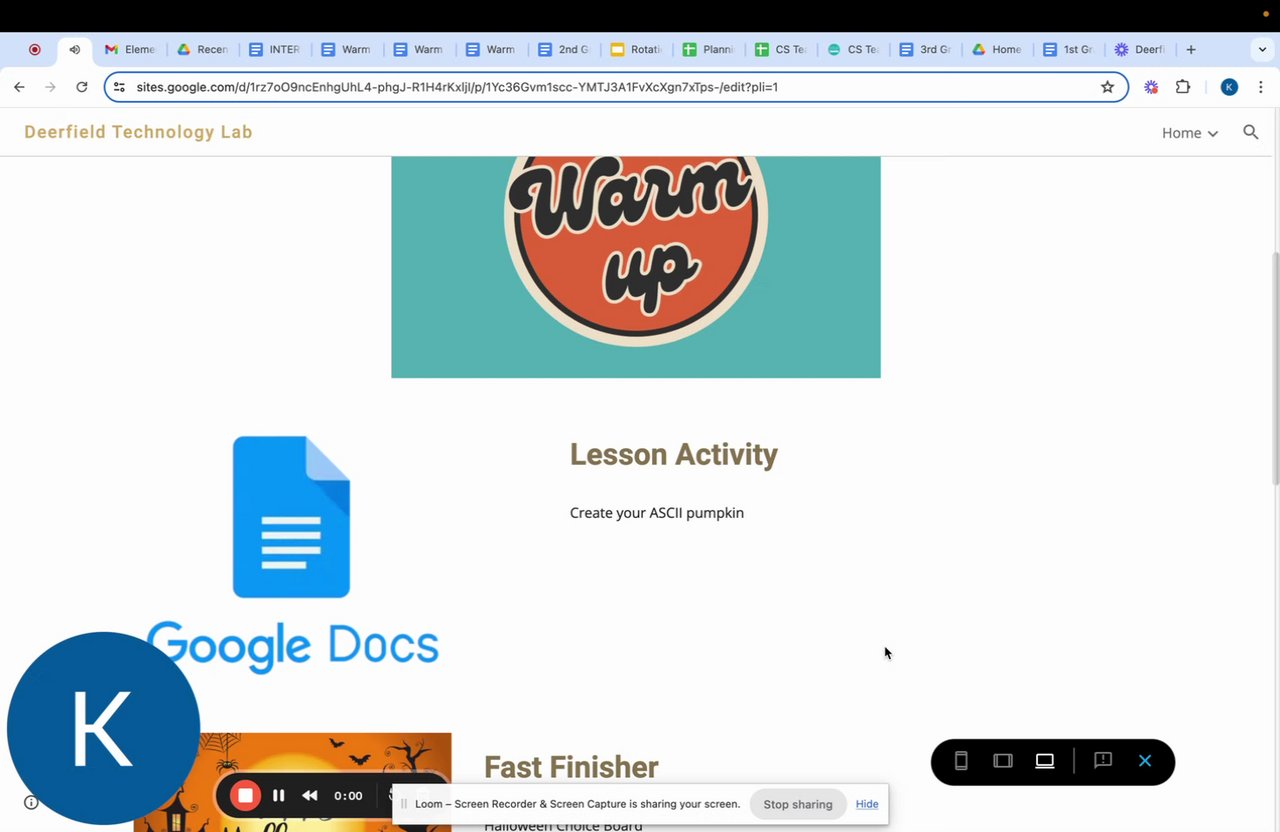The image size is (1280, 832).
Task: Click Stop sharing in the Loom notification
Action: click(798, 804)
